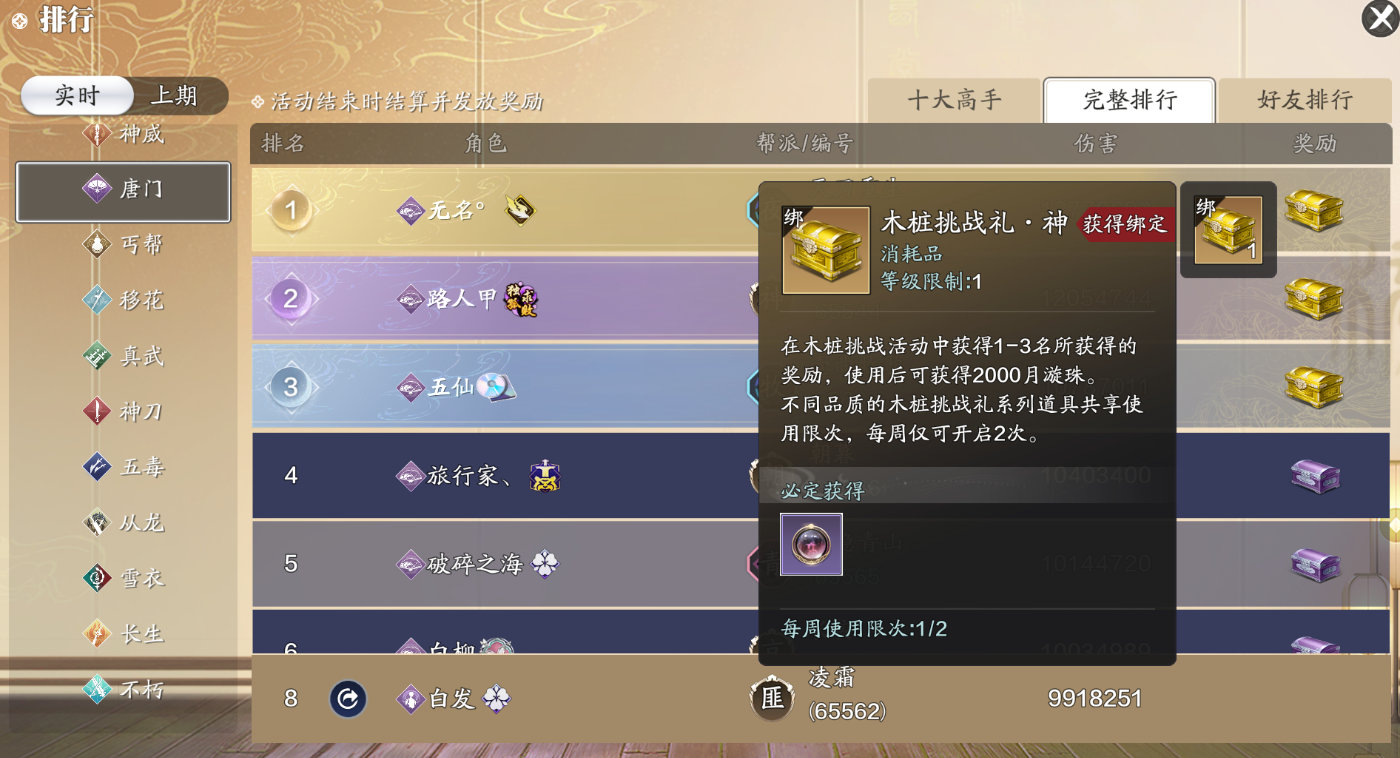Click the gold chest reward for rank 1
Image resolution: width=1400 pixels, height=758 pixels.
1313,211
